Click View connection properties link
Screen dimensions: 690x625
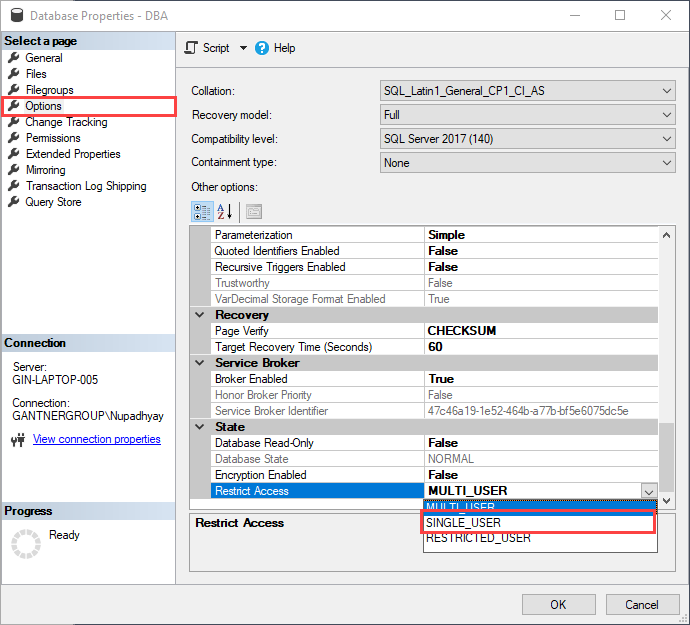click(97, 439)
